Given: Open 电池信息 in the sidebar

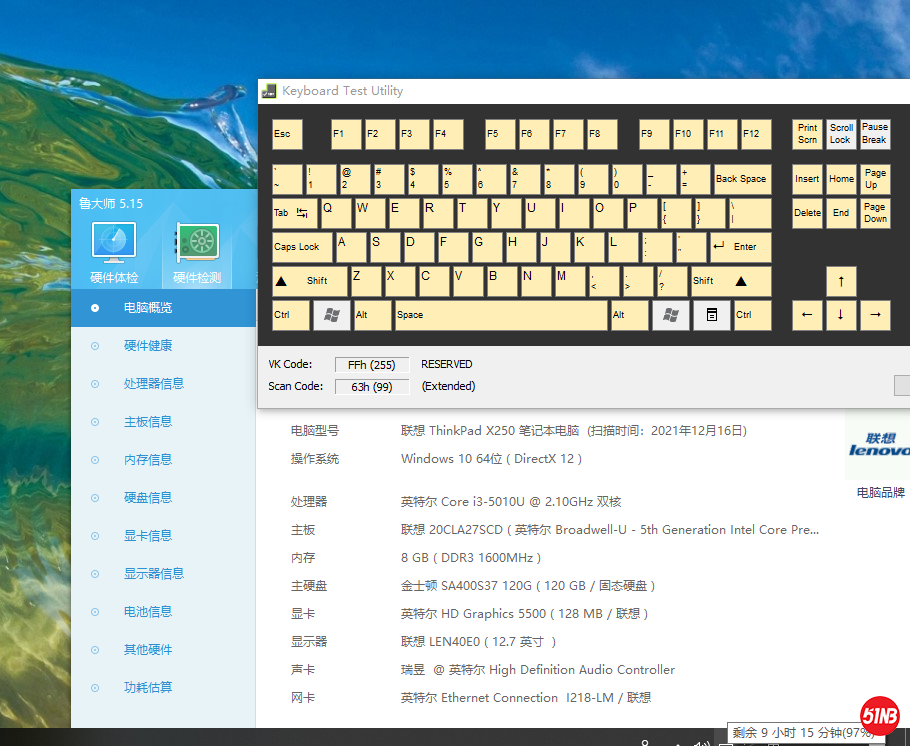Looking at the screenshot, I should coord(147,612).
